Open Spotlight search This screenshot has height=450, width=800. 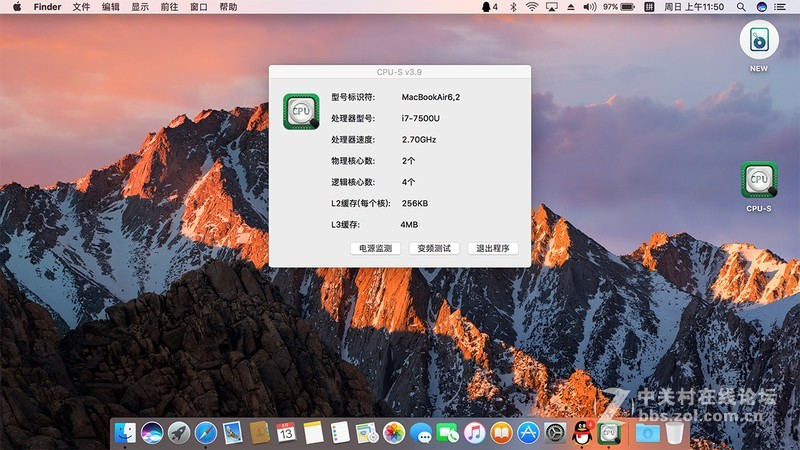click(741, 7)
